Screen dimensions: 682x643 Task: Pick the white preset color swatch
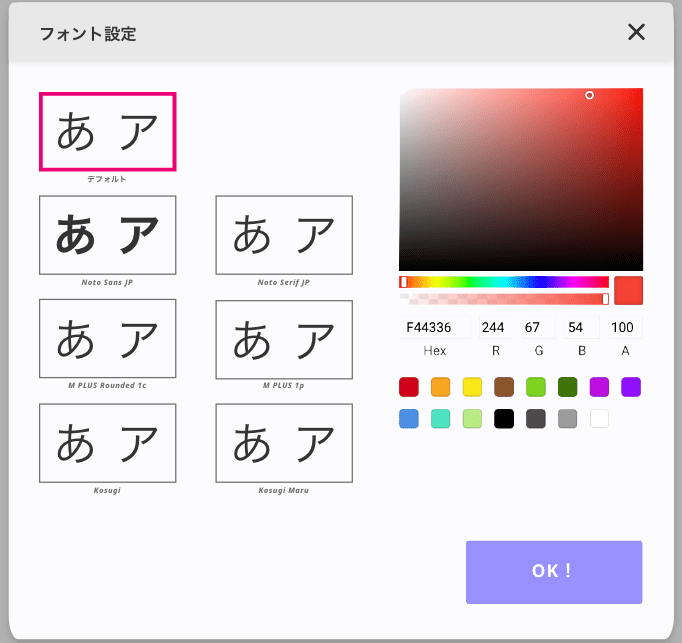point(599,419)
